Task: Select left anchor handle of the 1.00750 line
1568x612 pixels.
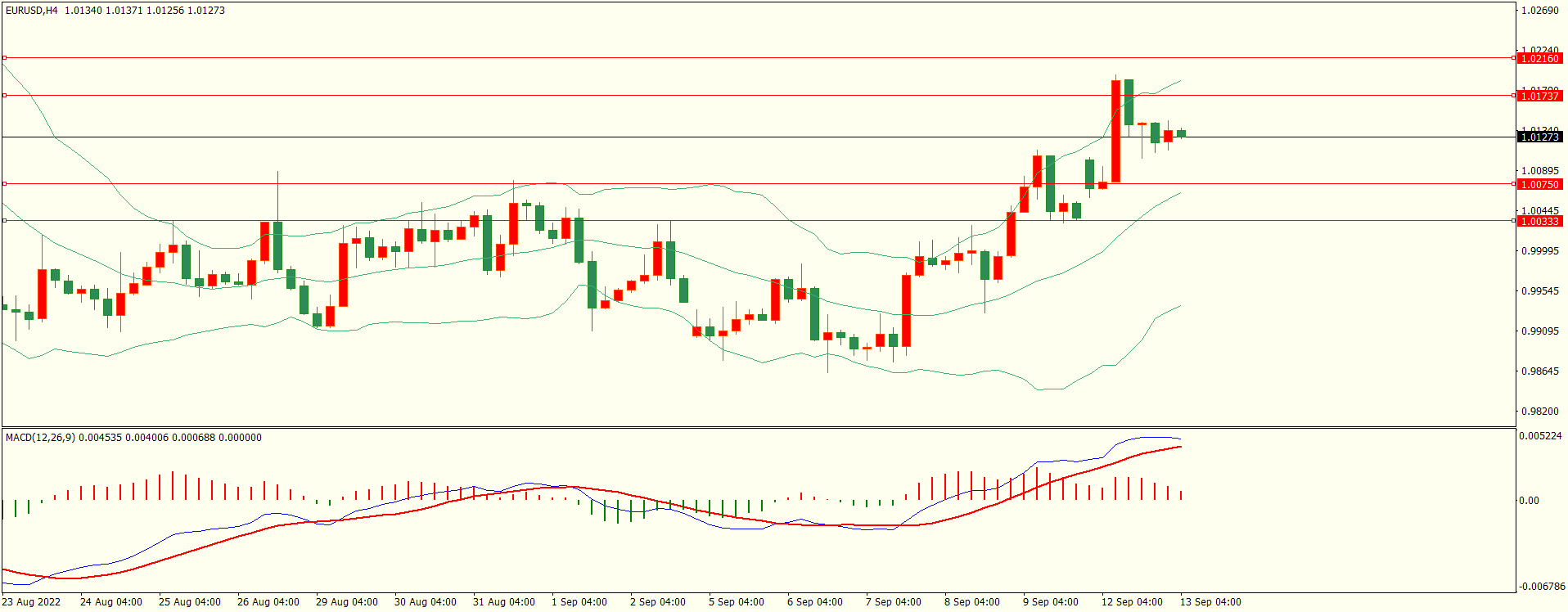Action: tap(4, 184)
